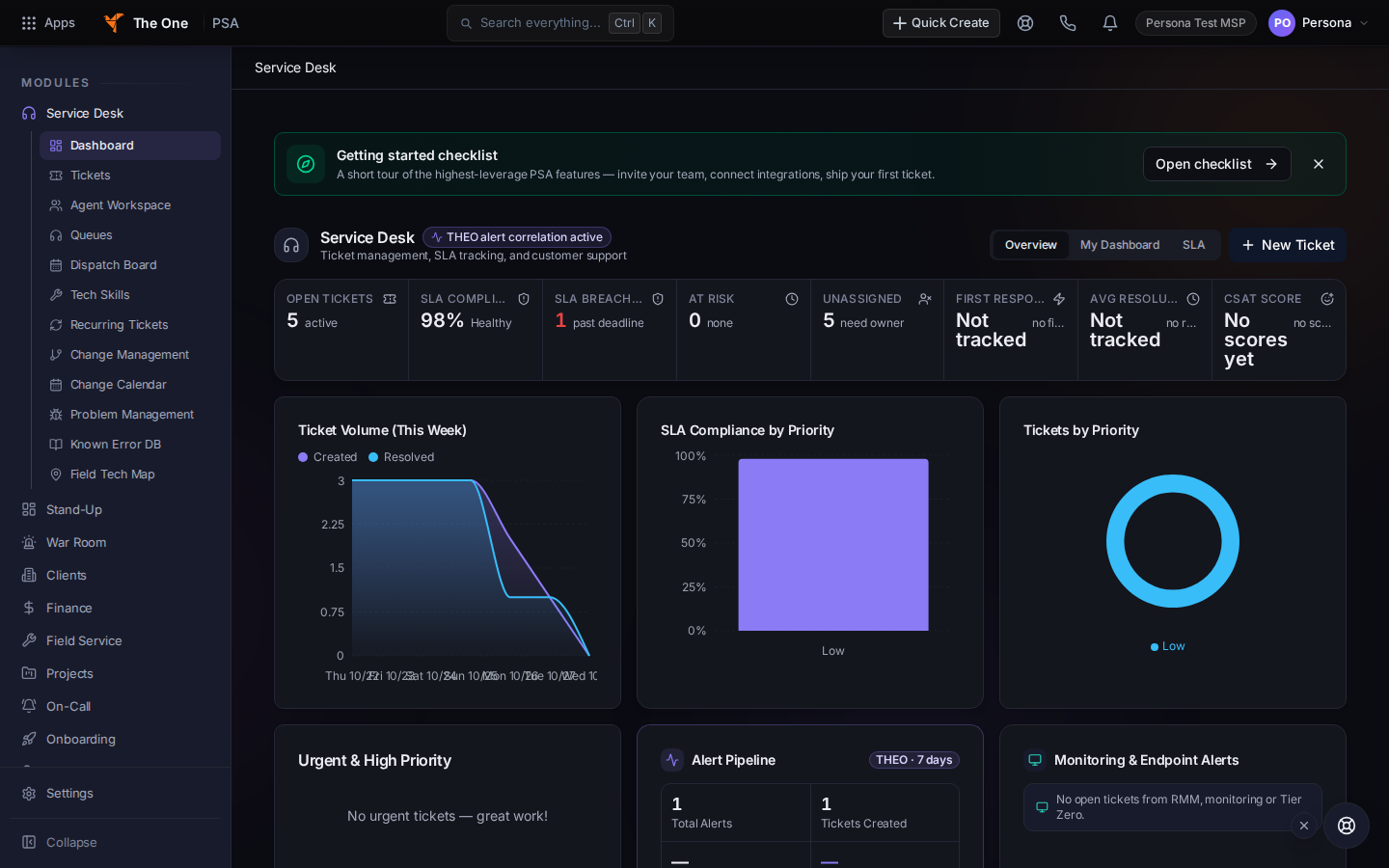Screen dimensions: 1389x868
Task: Close the monitoring alerts popup X
Action: [x=1304, y=826]
